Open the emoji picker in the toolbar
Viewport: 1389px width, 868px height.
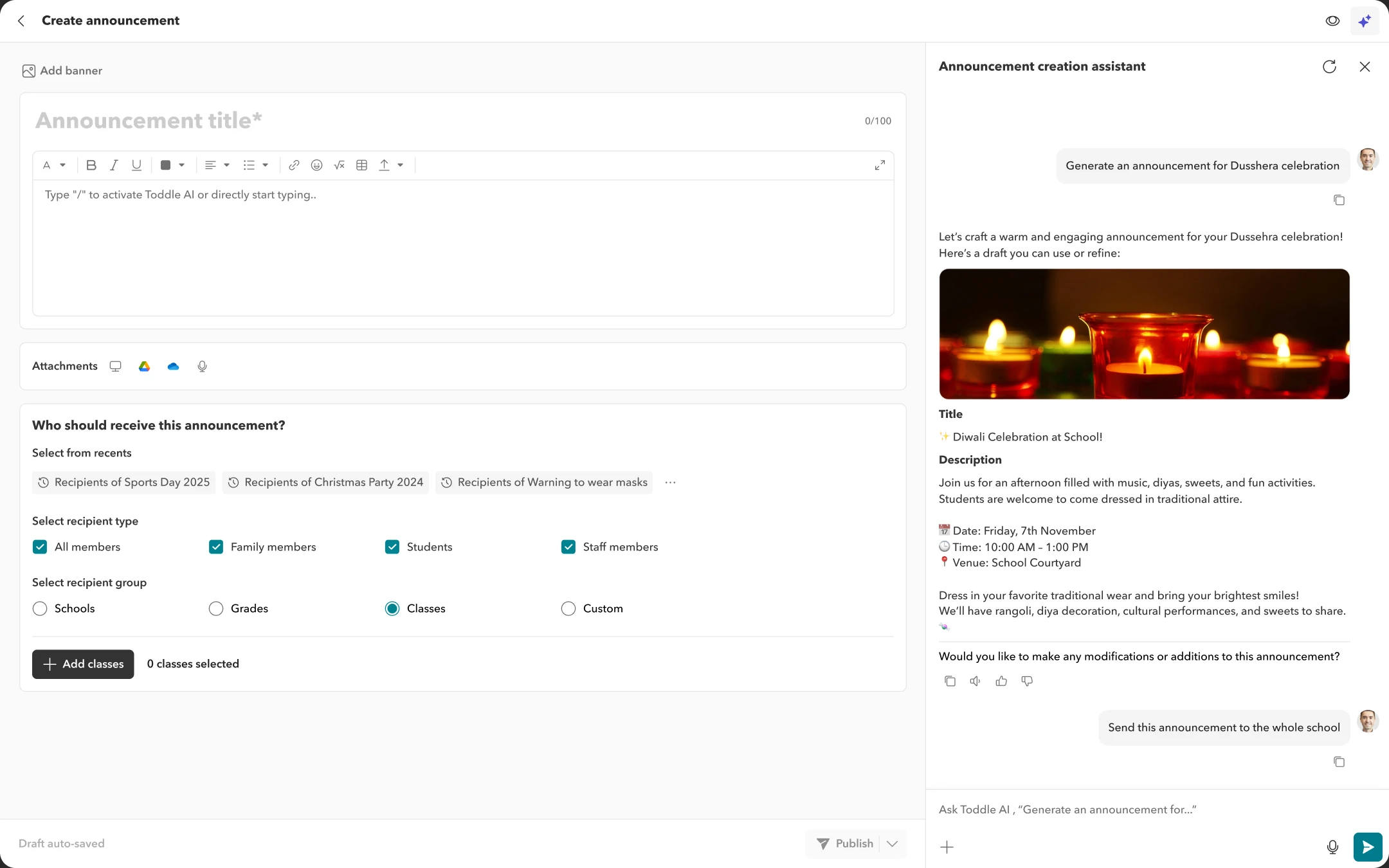coord(316,165)
